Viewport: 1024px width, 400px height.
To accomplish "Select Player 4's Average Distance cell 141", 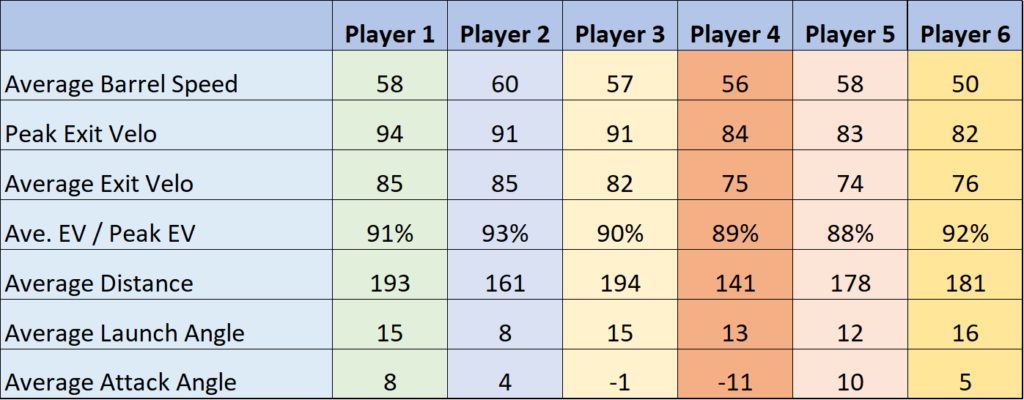I will (x=735, y=283).
